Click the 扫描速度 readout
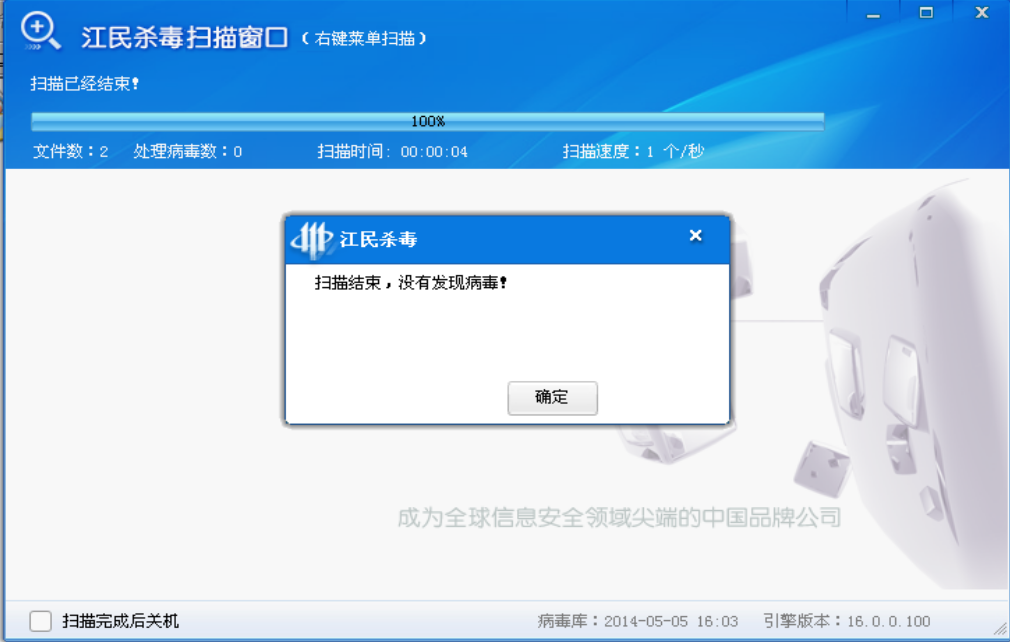Viewport: 1010px width, 642px height. click(633, 152)
